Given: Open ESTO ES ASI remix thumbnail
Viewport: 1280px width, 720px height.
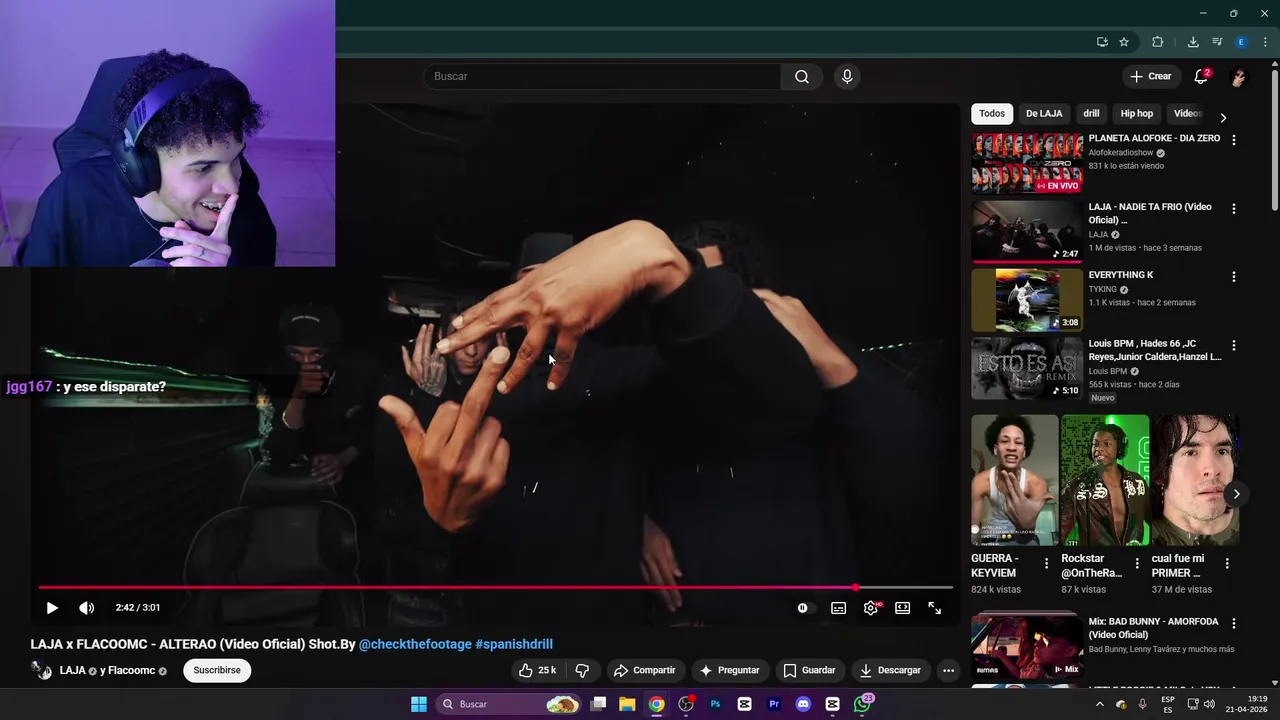Looking at the screenshot, I should point(1027,368).
